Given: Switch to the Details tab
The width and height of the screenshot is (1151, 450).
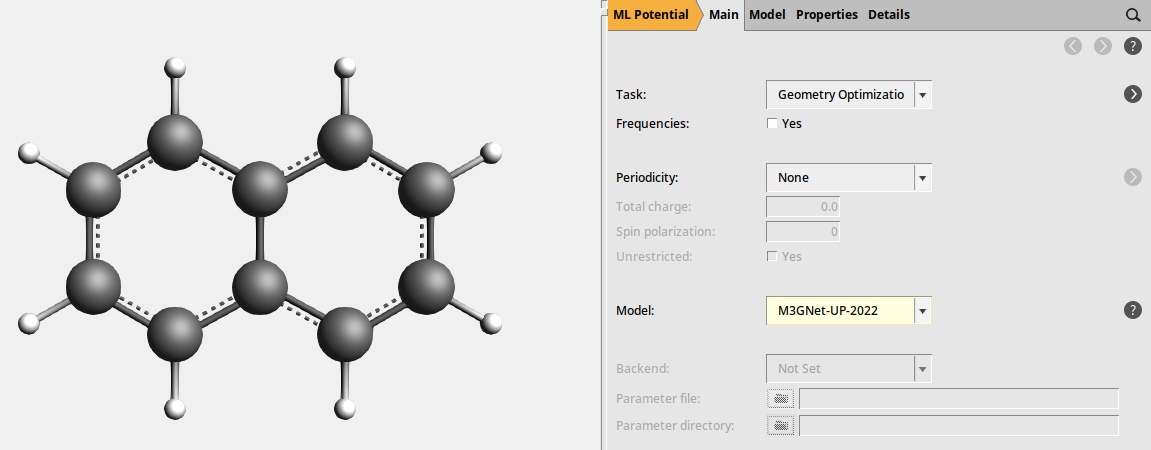Looking at the screenshot, I should pyautogui.click(x=888, y=15).
